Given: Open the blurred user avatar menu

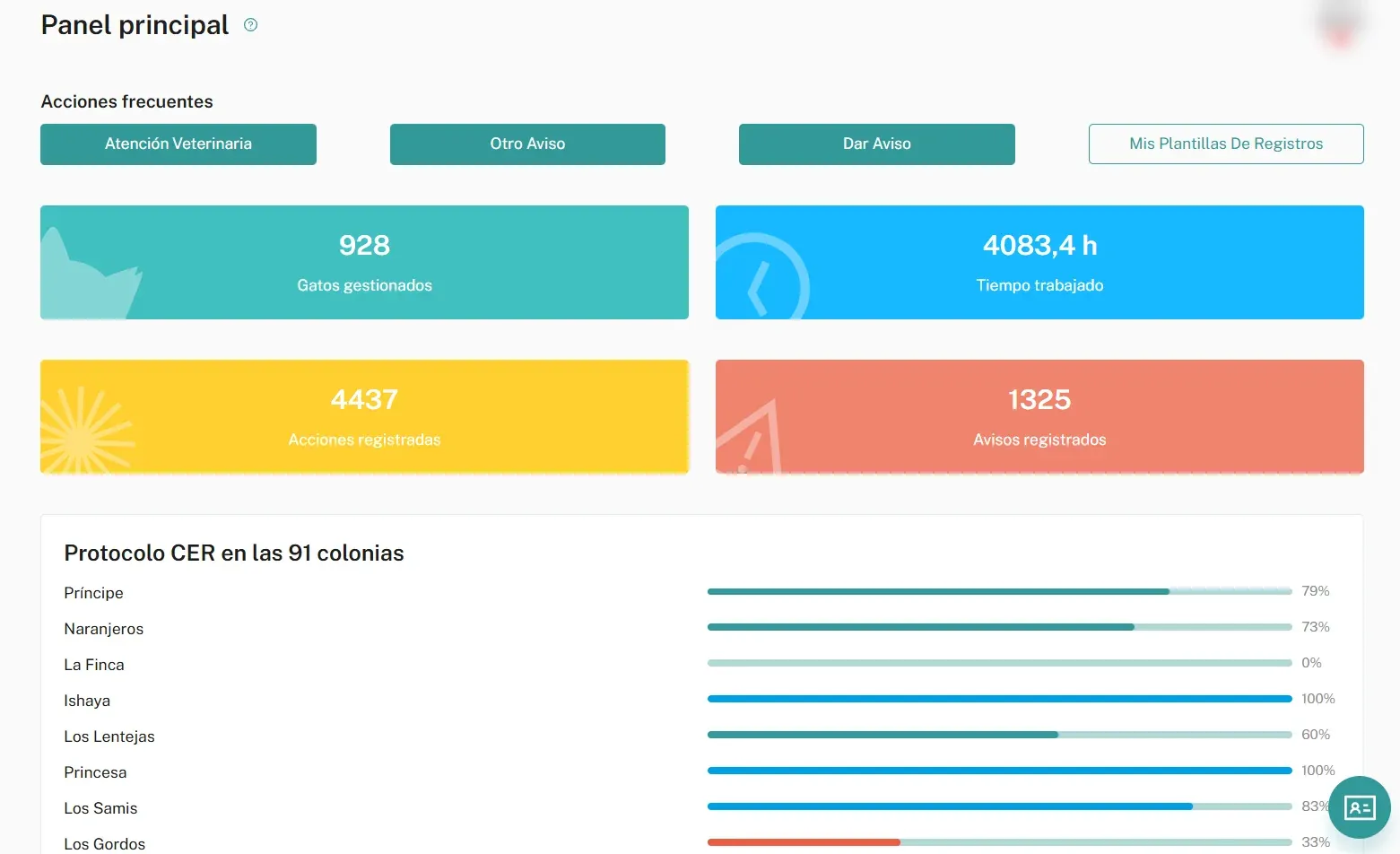Looking at the screenshot, I should 1340,24.
